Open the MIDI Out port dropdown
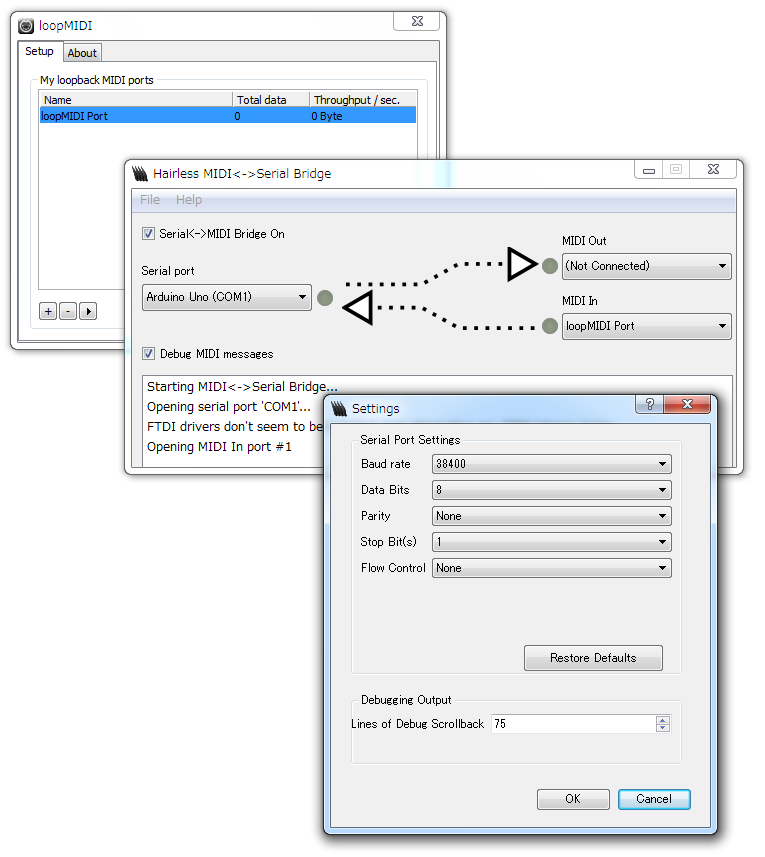Viewport: 765px width, 857px height. (x=646, y=266)
